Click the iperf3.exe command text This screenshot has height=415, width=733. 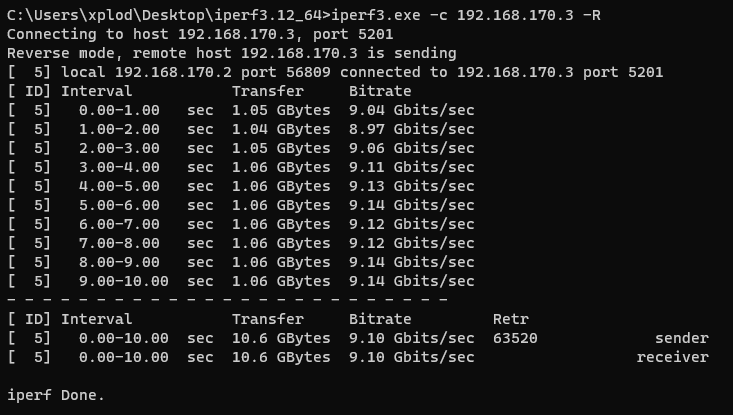[x=375, y=15]
